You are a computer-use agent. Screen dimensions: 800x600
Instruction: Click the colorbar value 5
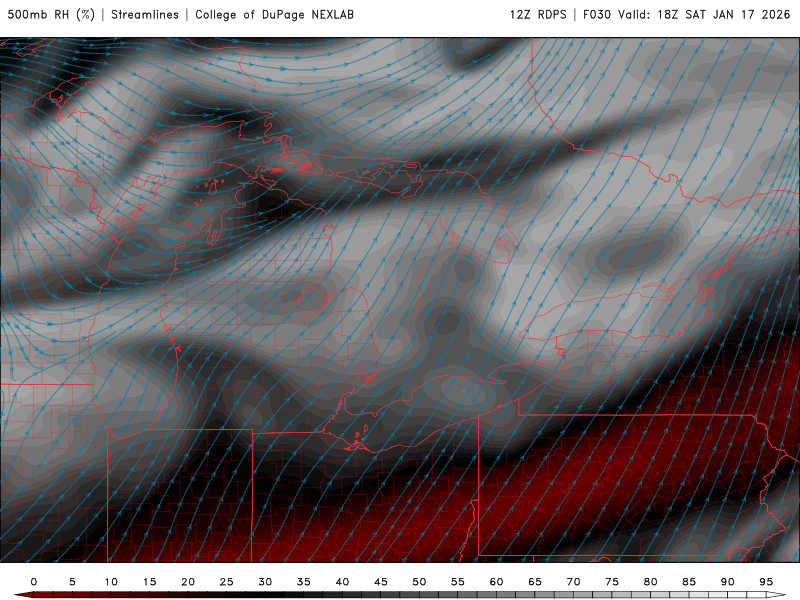click(72, 582)
